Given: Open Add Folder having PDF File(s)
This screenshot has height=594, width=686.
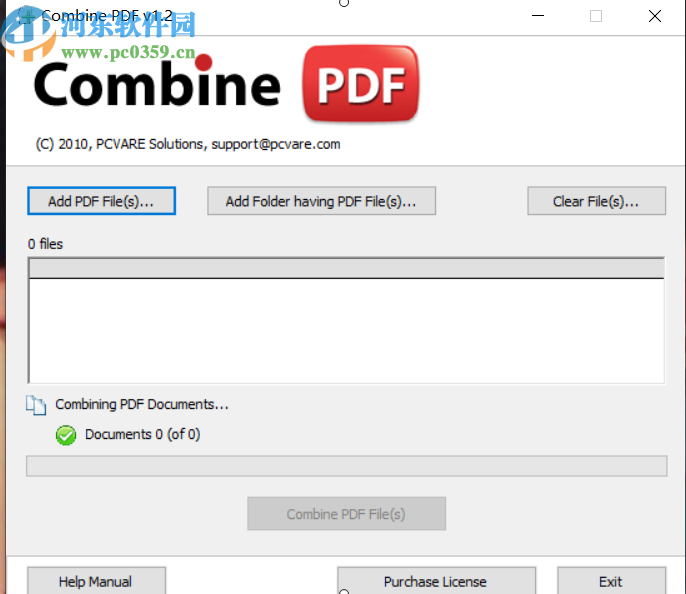Looking at the screenshot, I should point(322,201).
